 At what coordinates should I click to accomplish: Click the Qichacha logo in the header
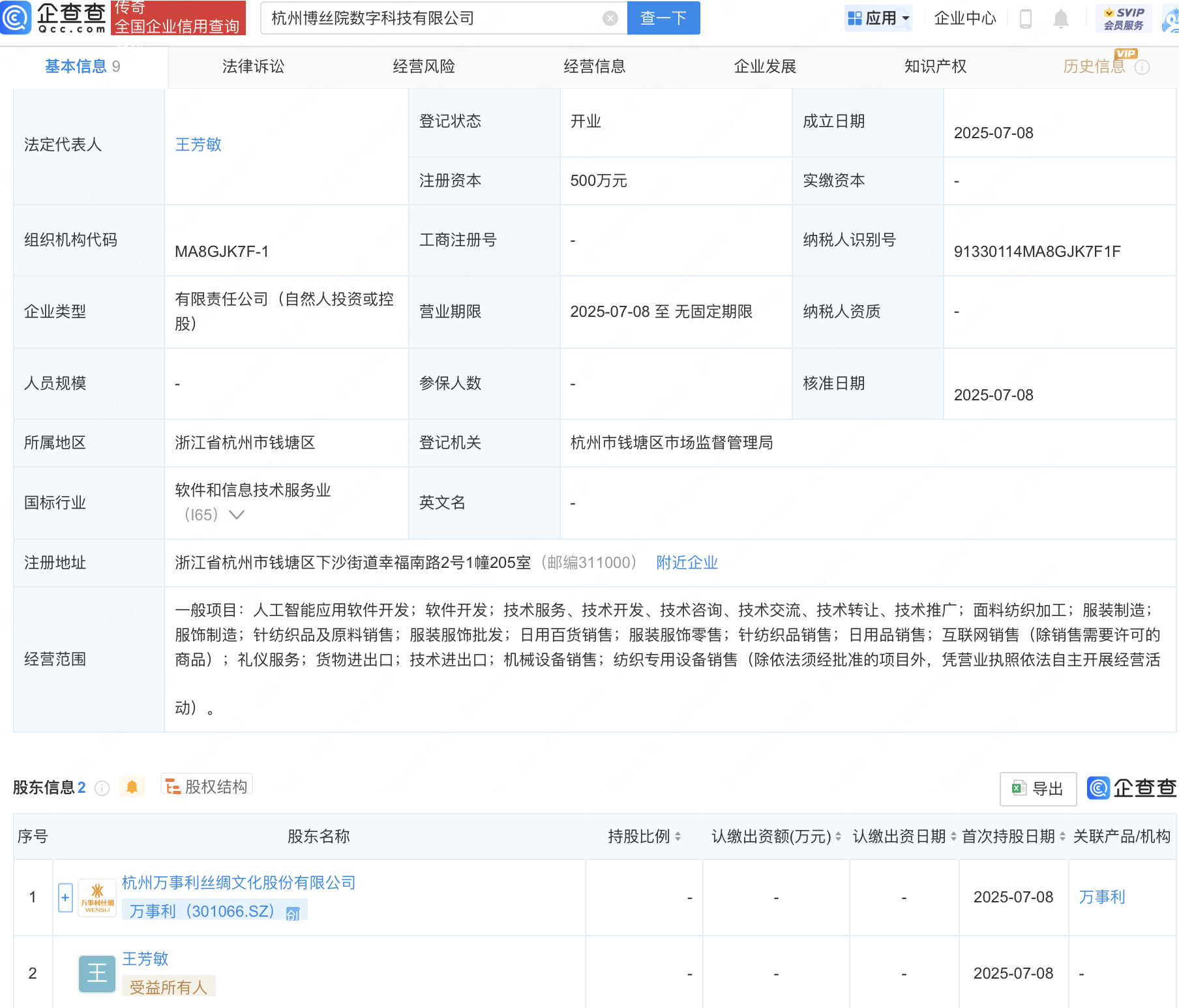point(53,18)
